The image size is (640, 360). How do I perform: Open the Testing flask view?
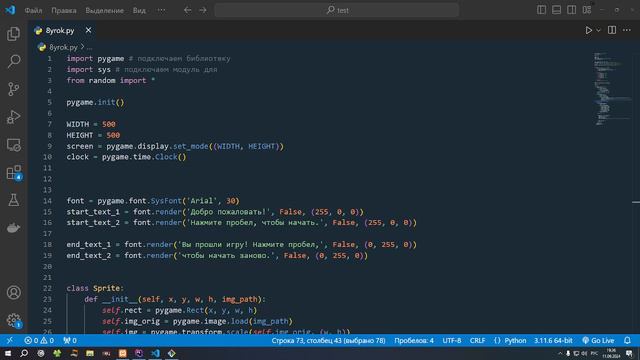[13, 200]
